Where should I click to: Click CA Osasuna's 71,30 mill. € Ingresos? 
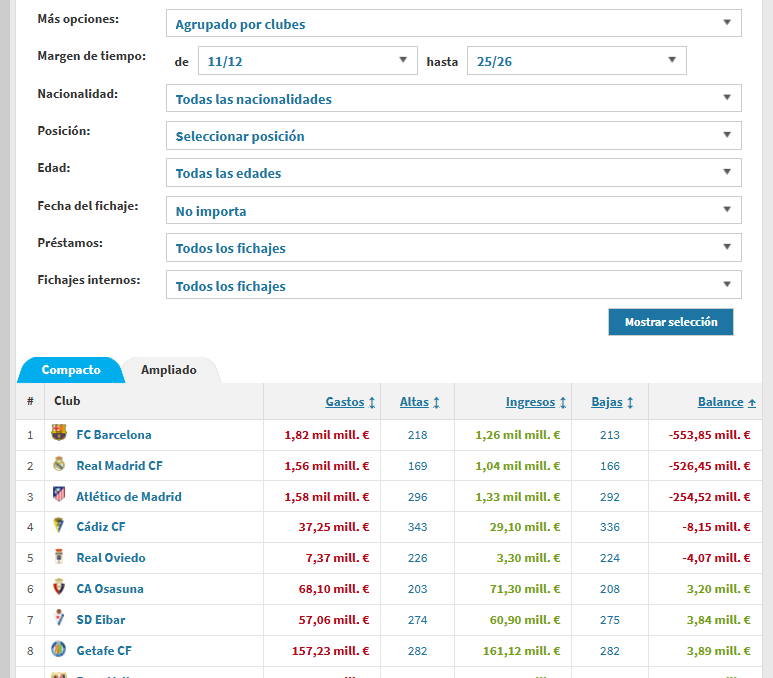525,589
